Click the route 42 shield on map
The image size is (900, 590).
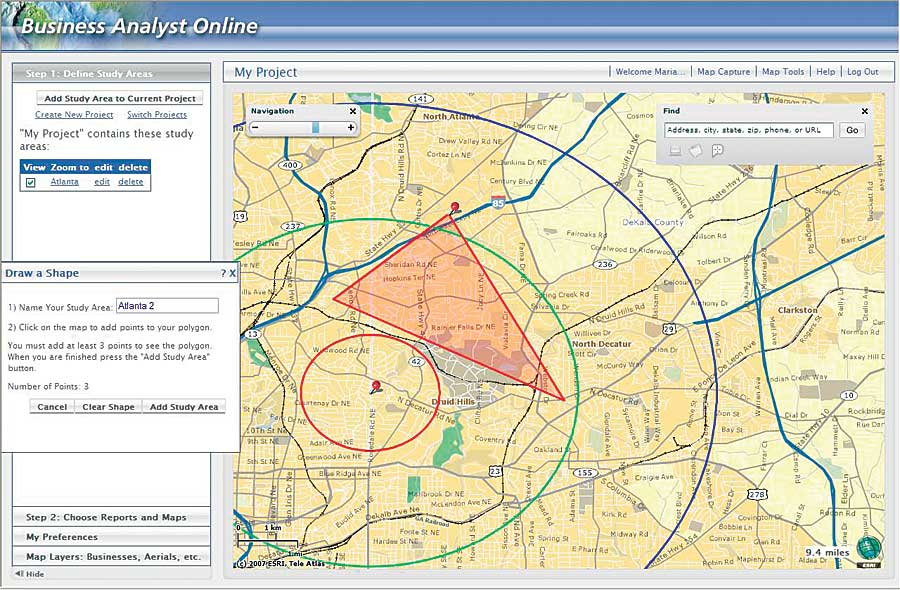(416, 362)
